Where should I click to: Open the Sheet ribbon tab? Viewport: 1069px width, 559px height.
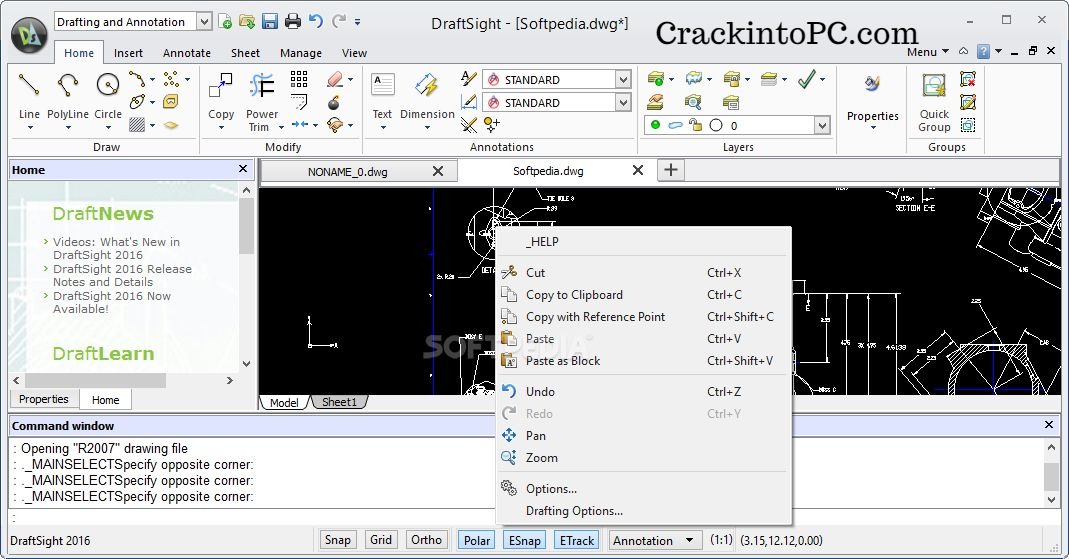click(x=245, y=52)
